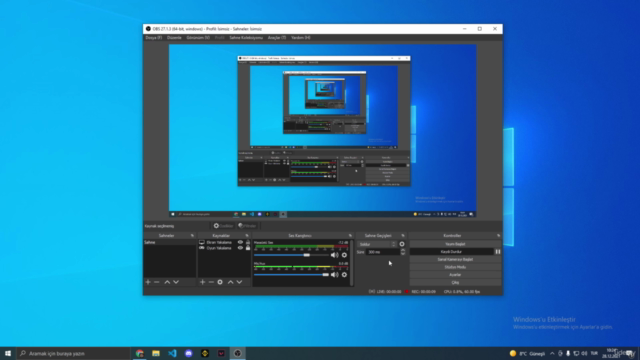Pause recording with the pause icon

498,252
